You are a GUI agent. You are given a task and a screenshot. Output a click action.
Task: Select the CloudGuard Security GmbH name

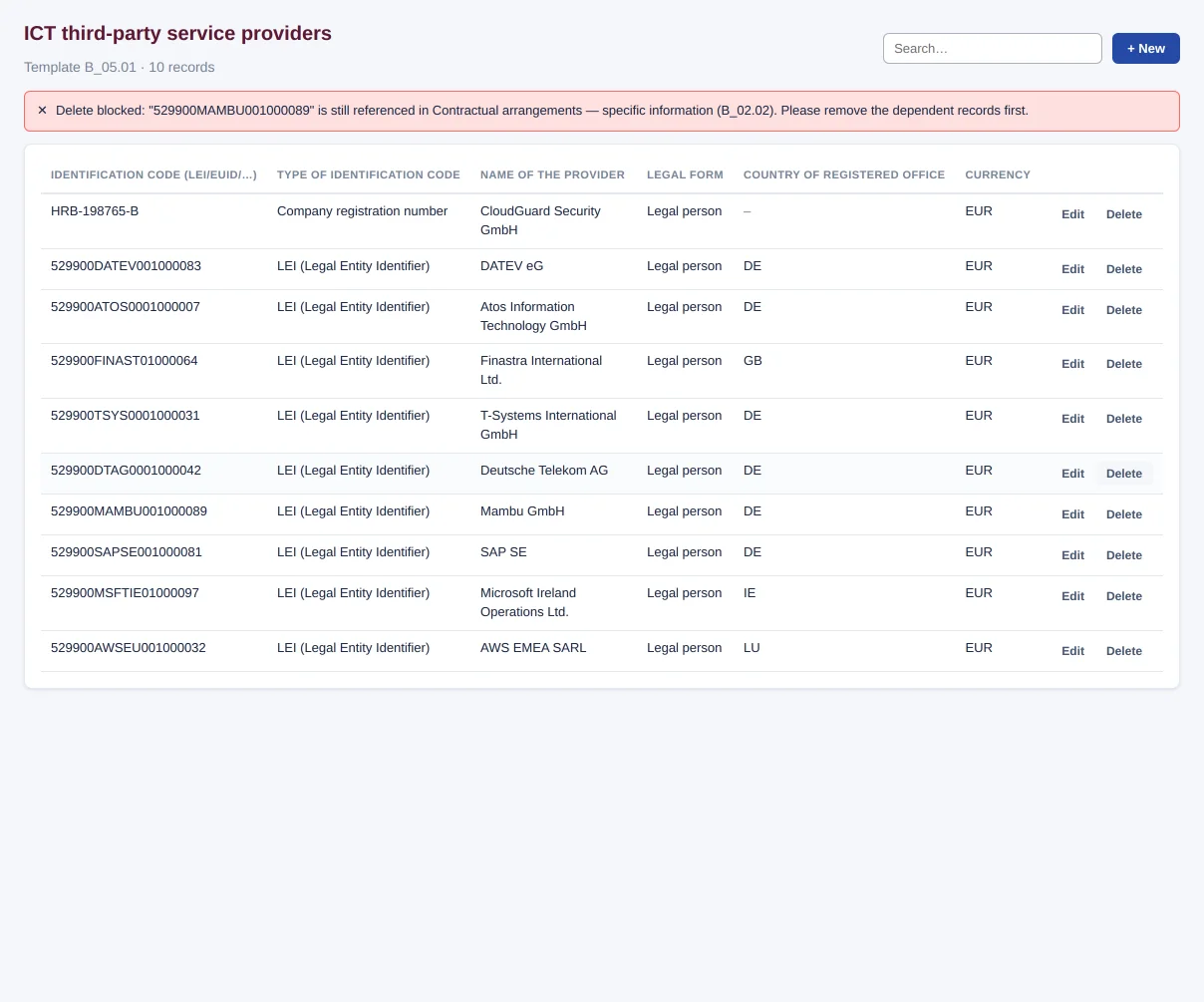coord(540,220)
